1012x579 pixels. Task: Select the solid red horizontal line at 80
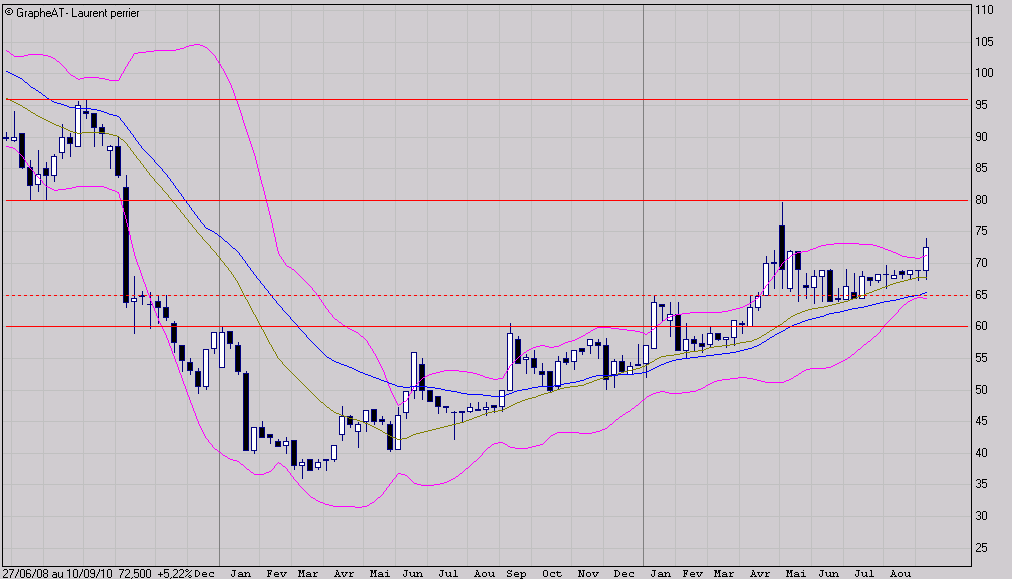[x=487, y=200]
